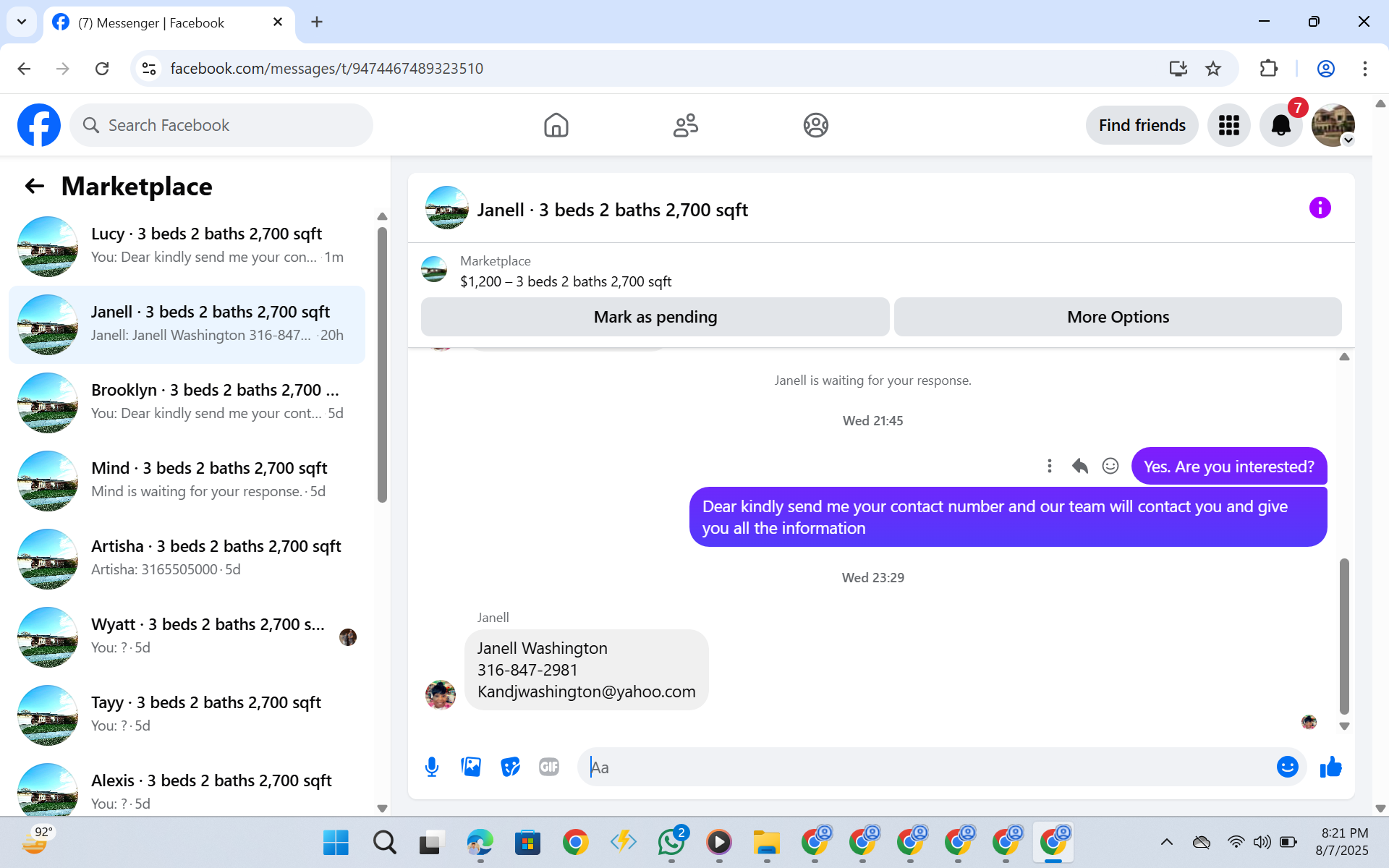The height and width of the screenshot is (868, 1389).
Task: Show hidden system tray icons
Action: [1166, 842]
